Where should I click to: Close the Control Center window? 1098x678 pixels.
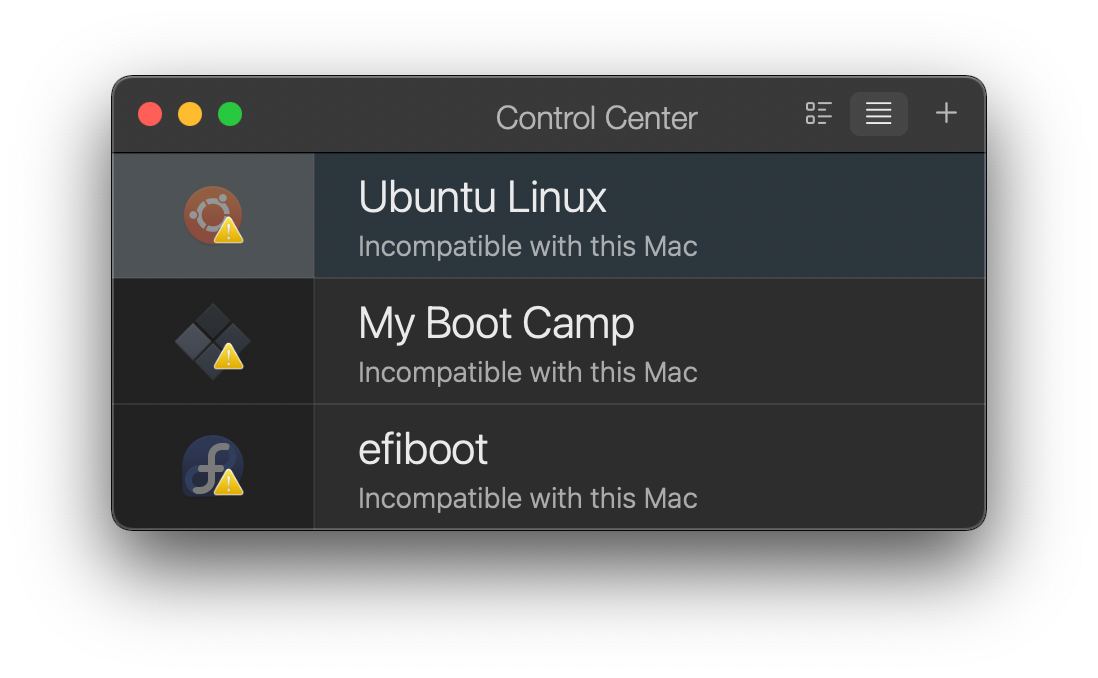click(x=150, y=114)
